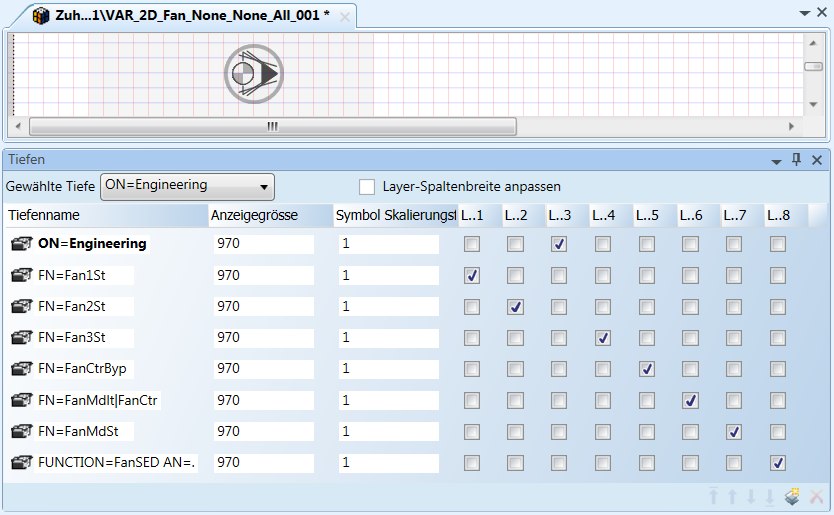Image resolution: width=834 pixels, height=515 pixels.
Task: Click the camera icon beside FN=FanCtrByp
Action: [22, 369]
